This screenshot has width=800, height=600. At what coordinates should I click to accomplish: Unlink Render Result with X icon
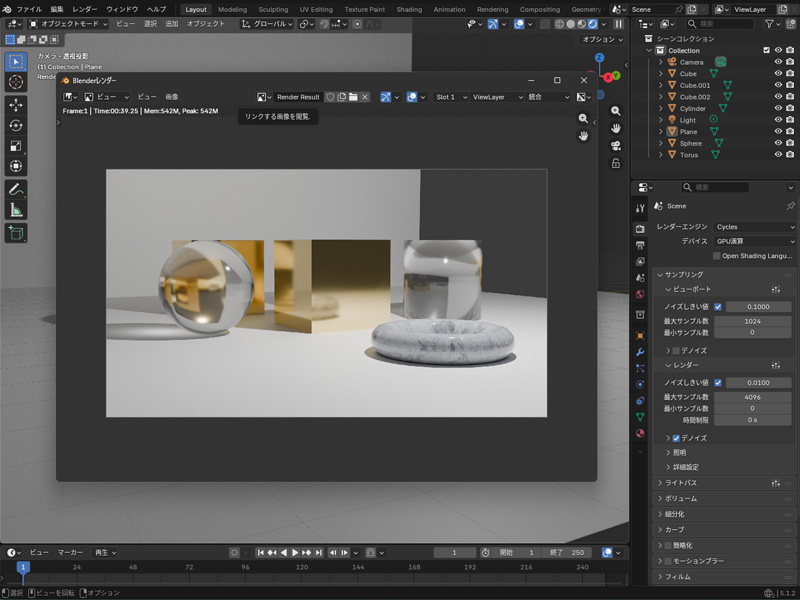tap(365, 97)
